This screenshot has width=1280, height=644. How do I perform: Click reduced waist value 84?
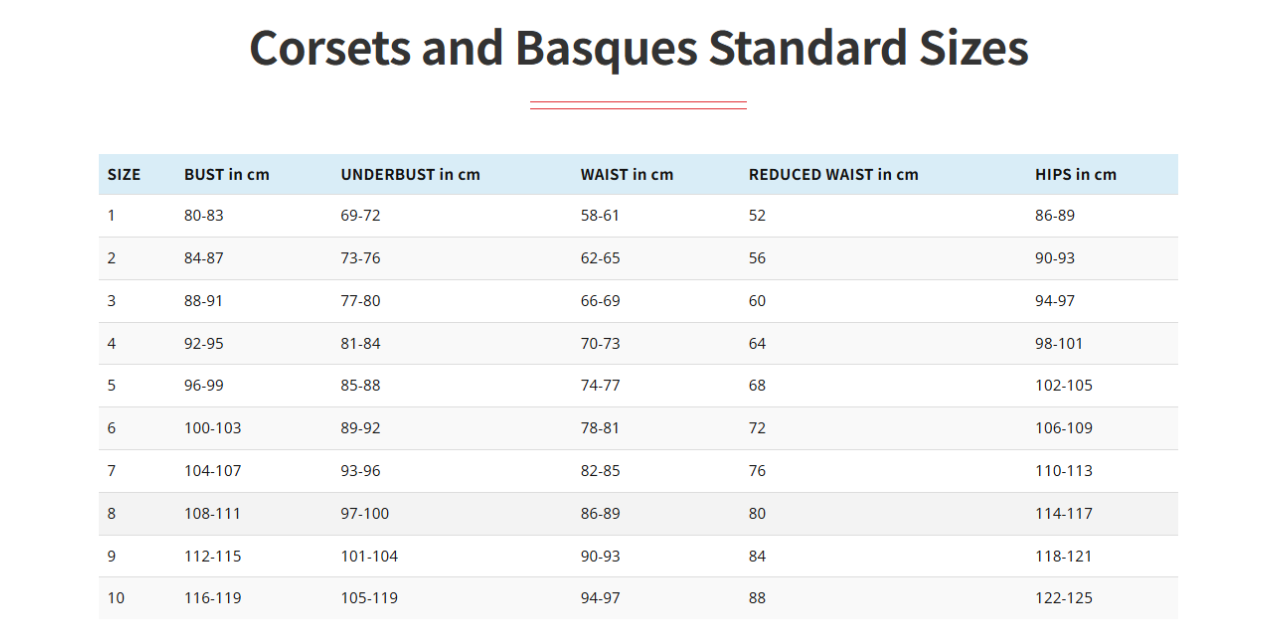(x=757, y=556)
